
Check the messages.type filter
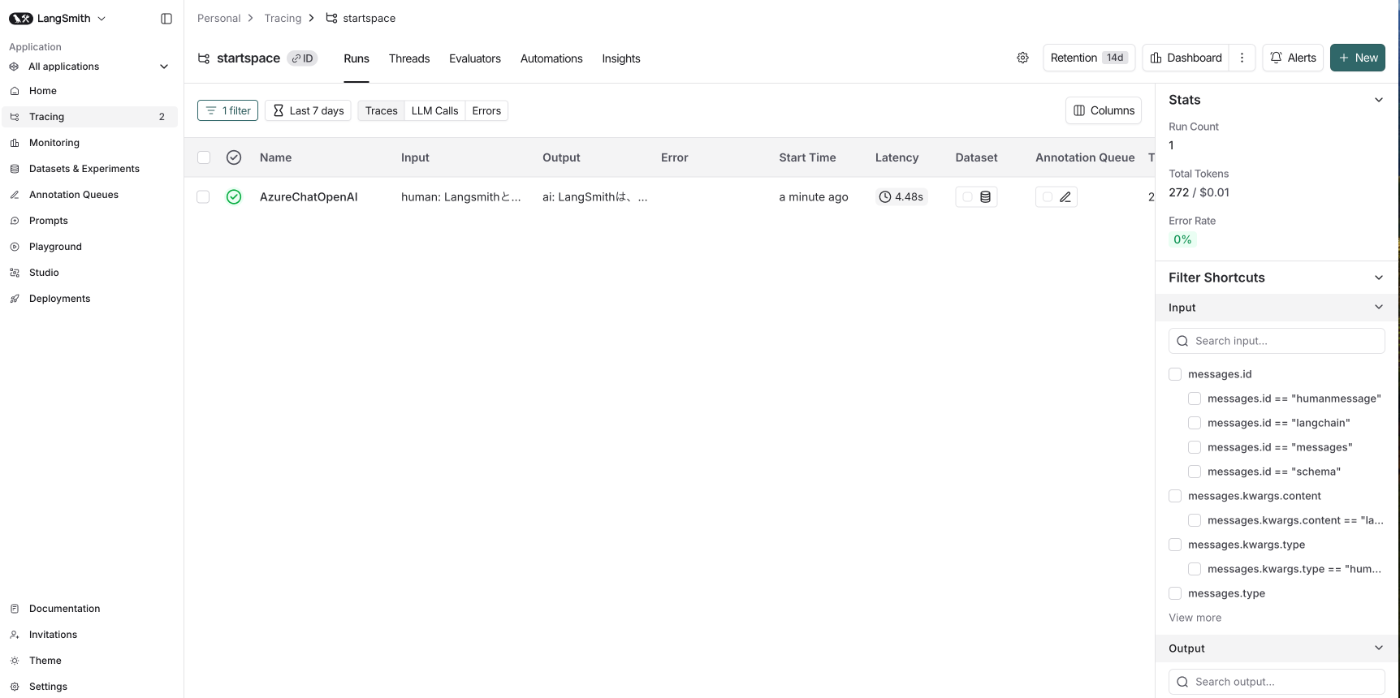(1175, 593)
